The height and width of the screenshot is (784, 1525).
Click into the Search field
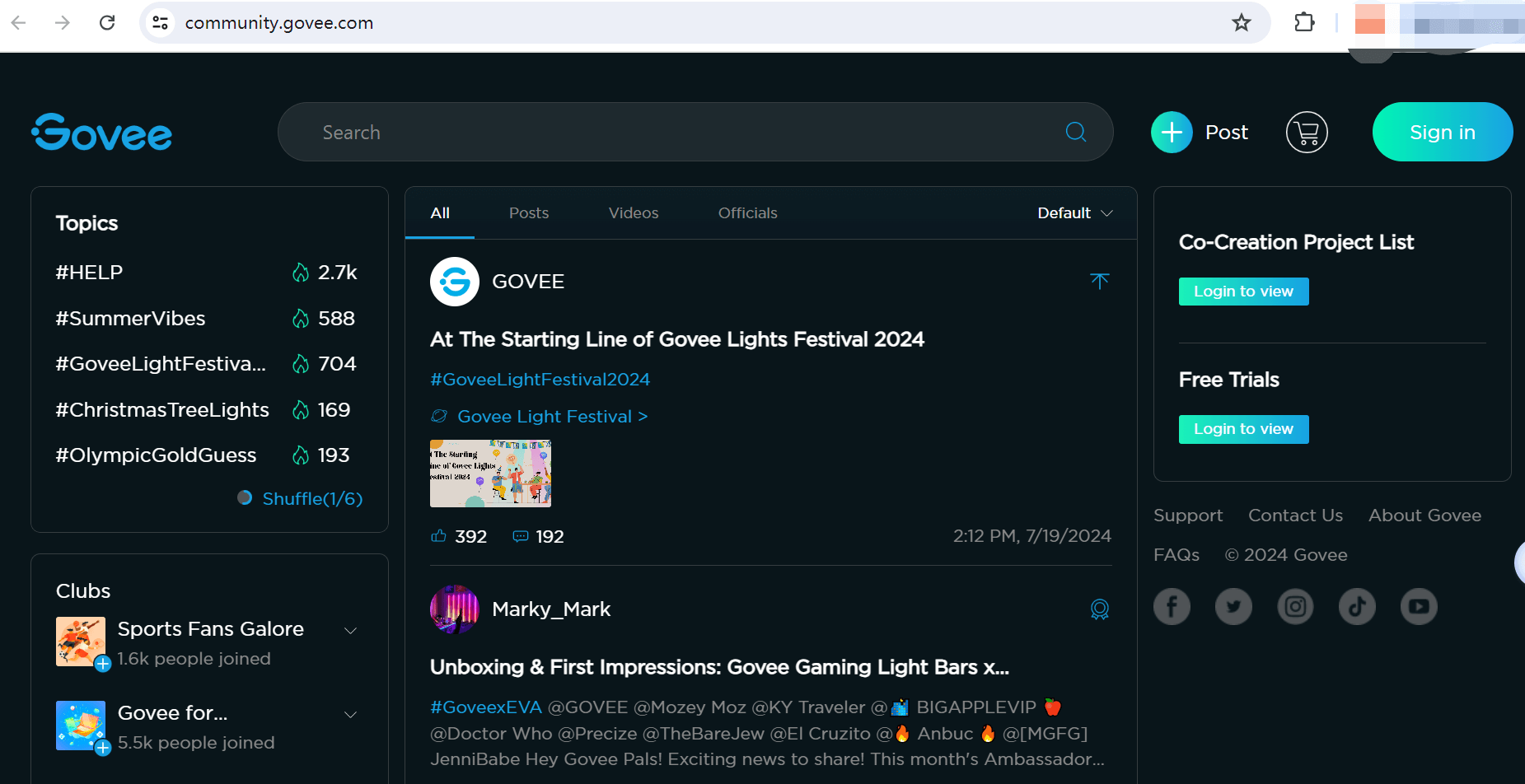click(676, 133)
